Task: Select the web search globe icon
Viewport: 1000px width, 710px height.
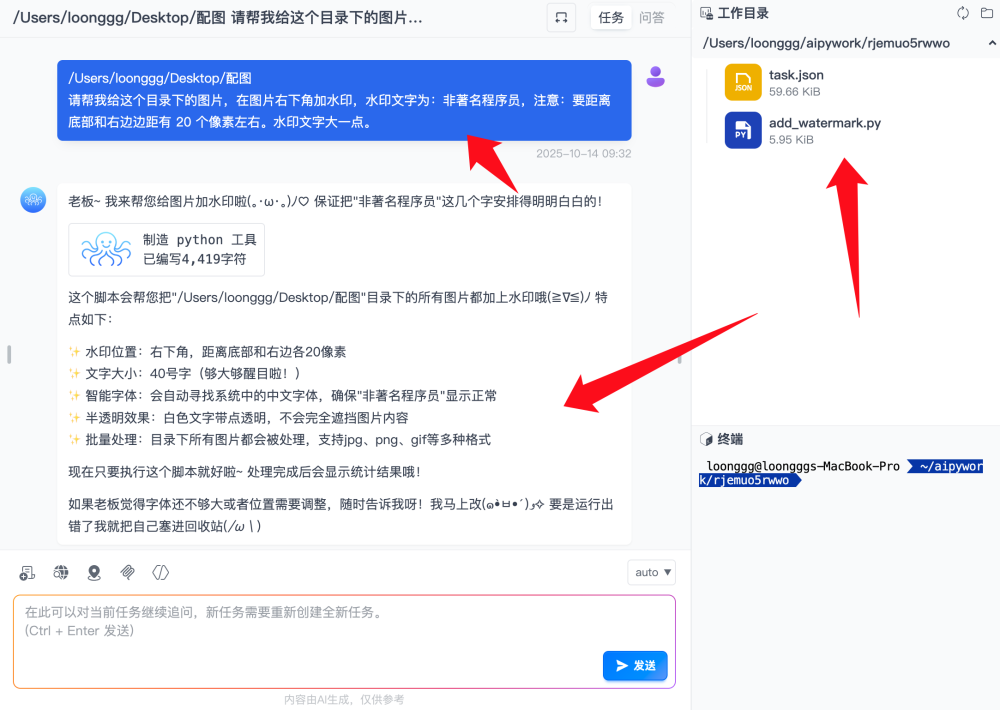Action: click(x=60, y=572)
